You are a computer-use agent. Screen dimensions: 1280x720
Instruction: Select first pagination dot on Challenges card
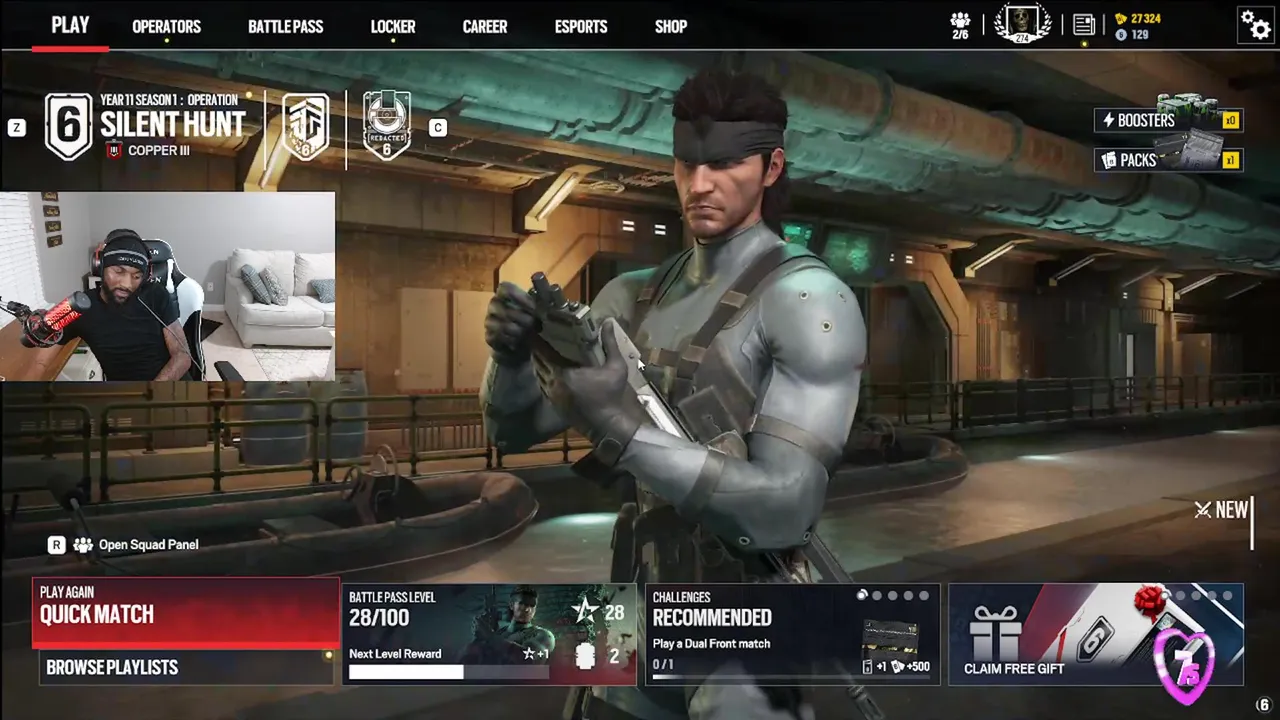[862, 596]
